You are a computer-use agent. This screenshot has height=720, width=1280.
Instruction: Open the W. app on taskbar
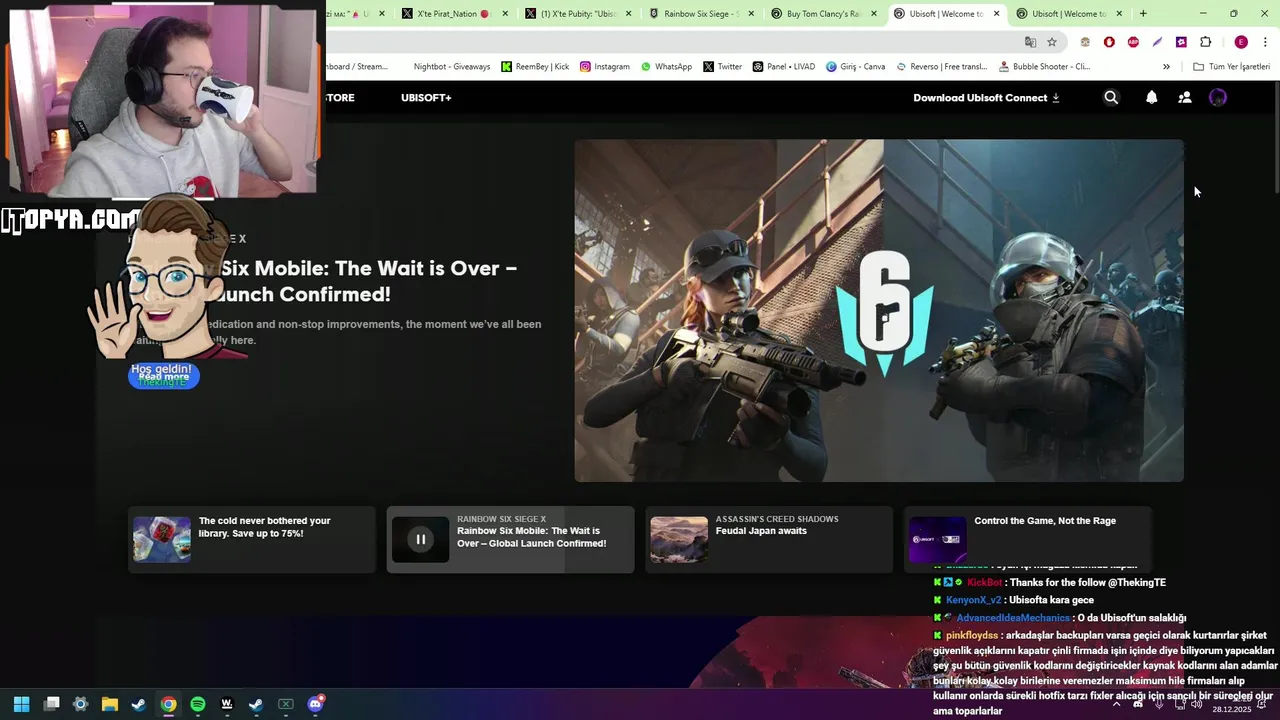[x=227, y=704]
